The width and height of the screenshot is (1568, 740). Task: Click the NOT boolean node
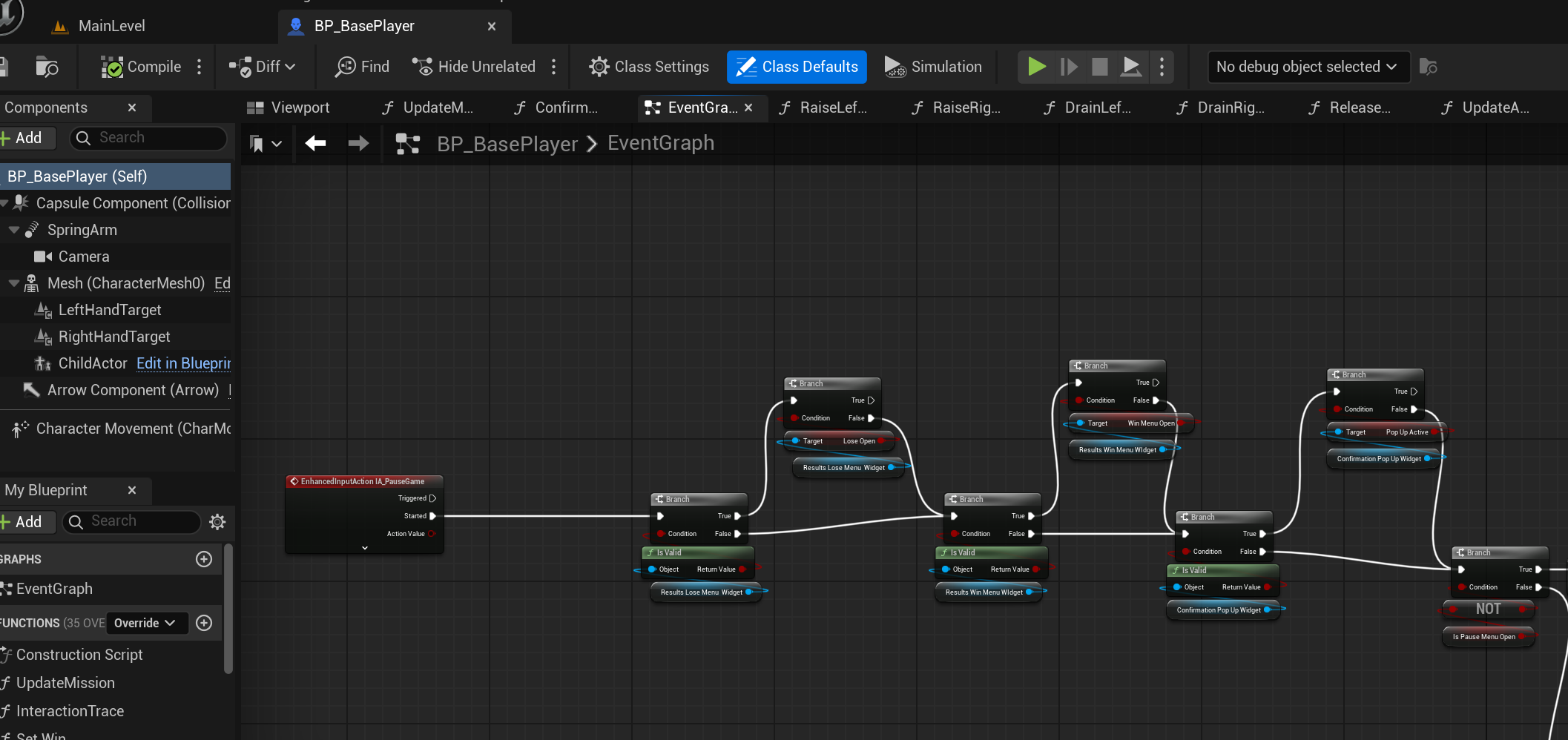pos(1488,609)
